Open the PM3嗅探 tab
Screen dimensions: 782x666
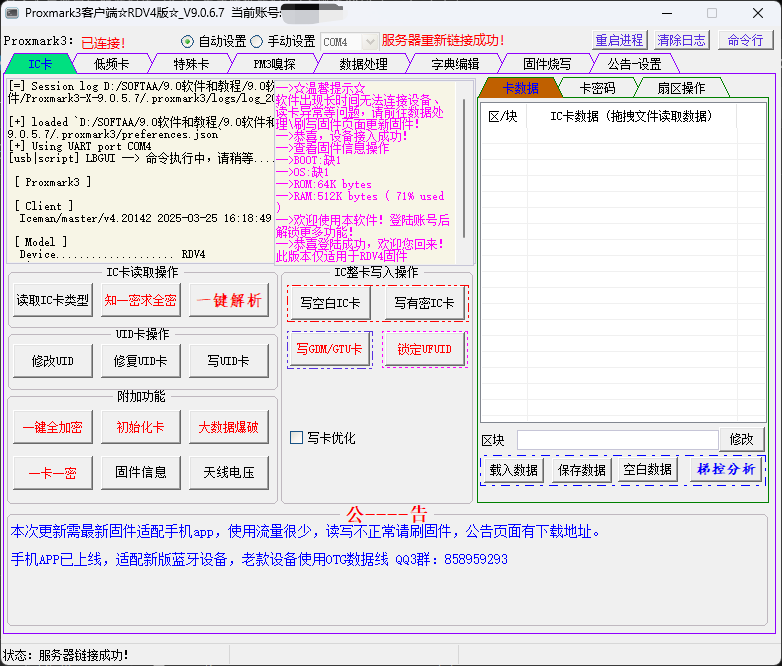click(x=274, y=64)
